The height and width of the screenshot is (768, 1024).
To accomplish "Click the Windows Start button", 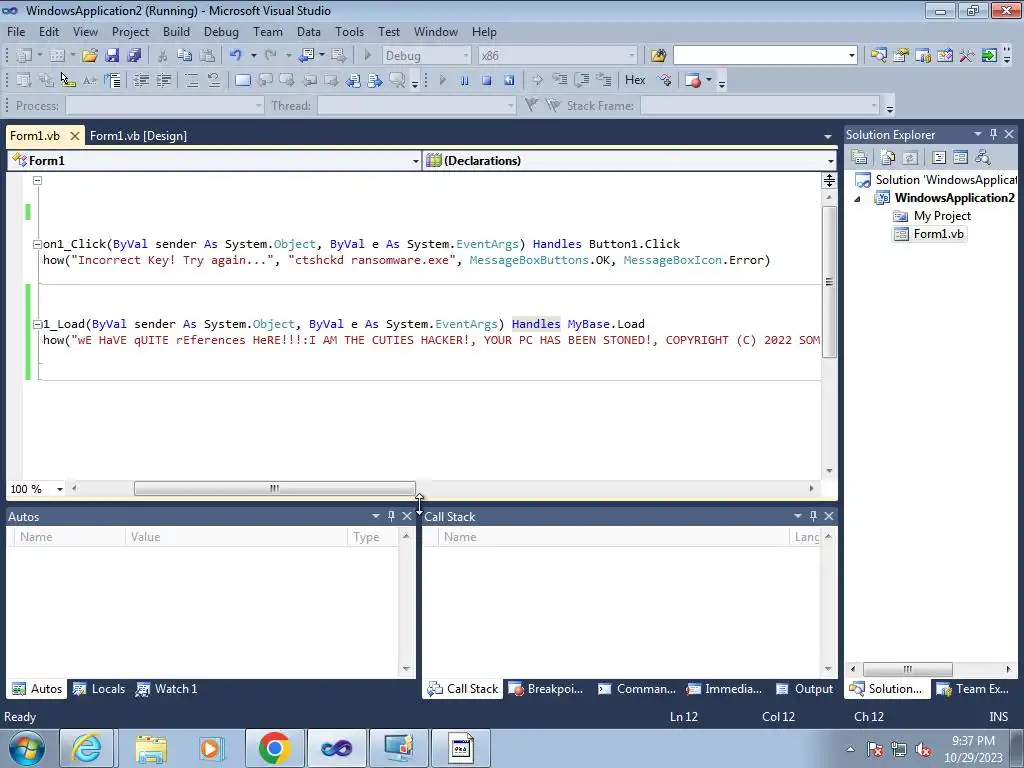I will tap(27, 748).
